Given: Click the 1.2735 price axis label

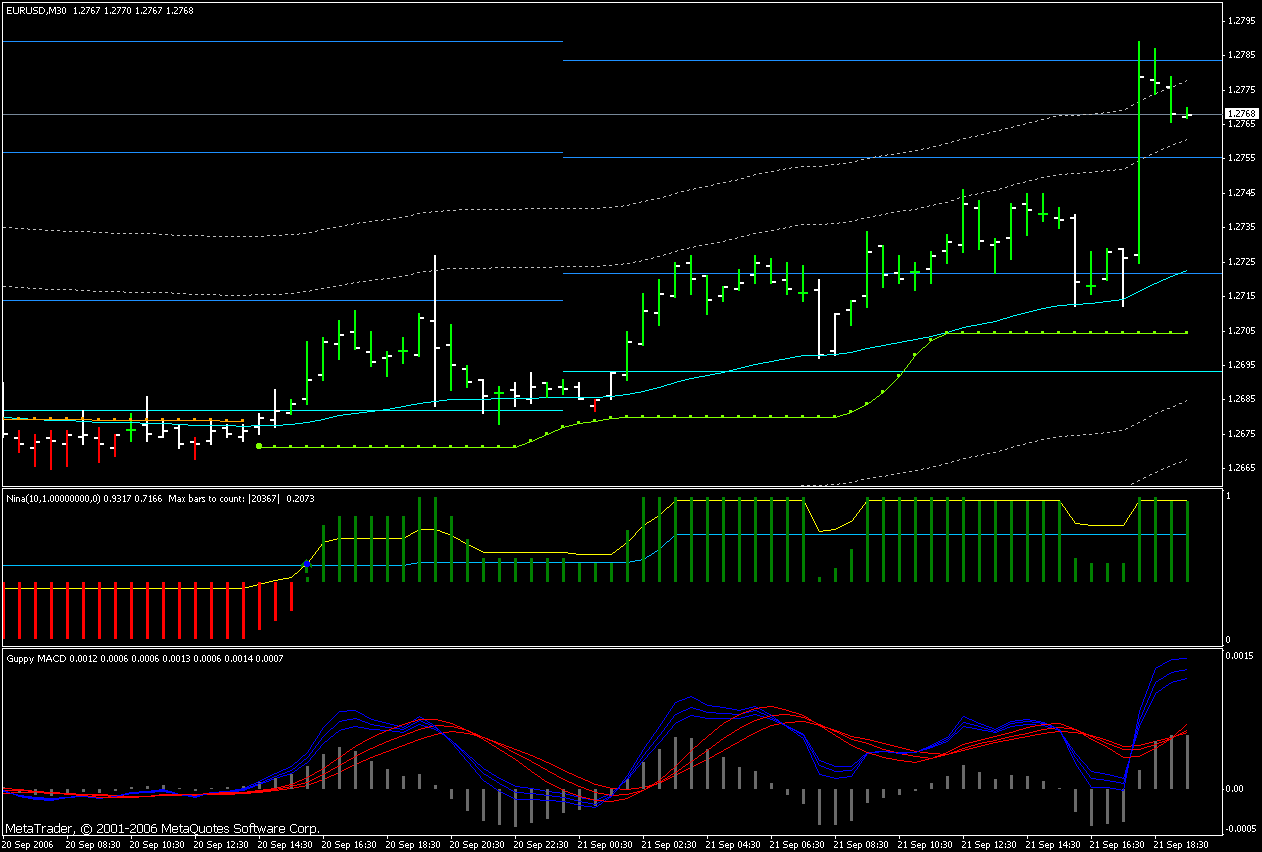Looking at the screenshot, I should (x=1243, y=227).
